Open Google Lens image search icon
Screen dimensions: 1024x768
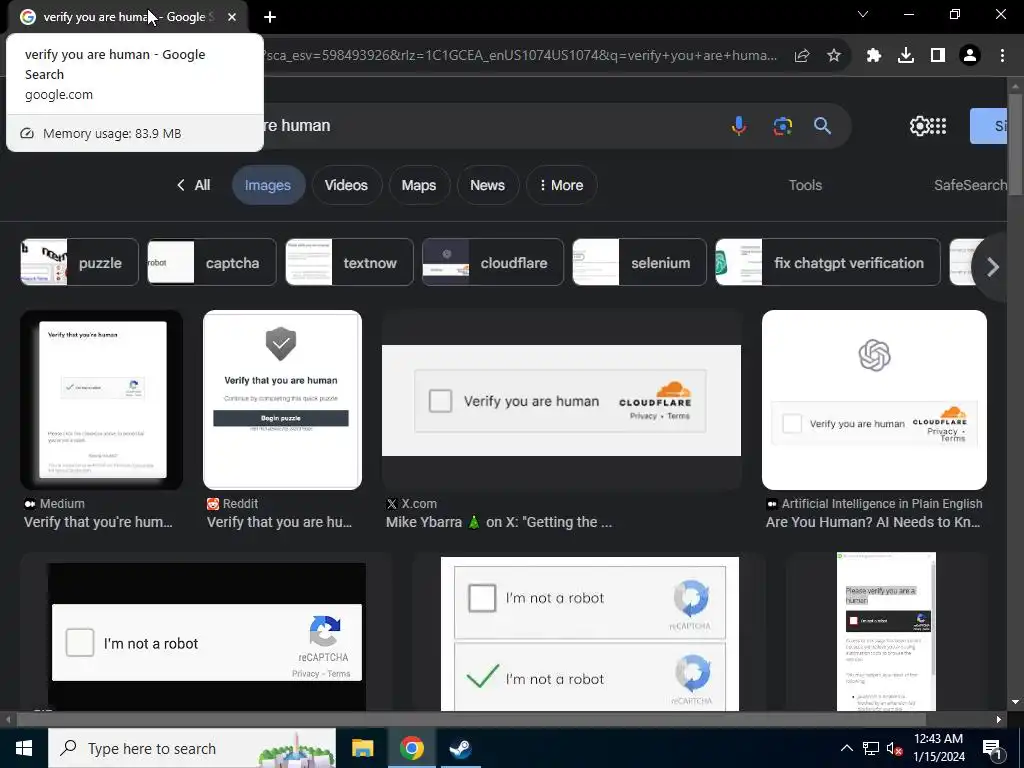click(x=782, y=125)
